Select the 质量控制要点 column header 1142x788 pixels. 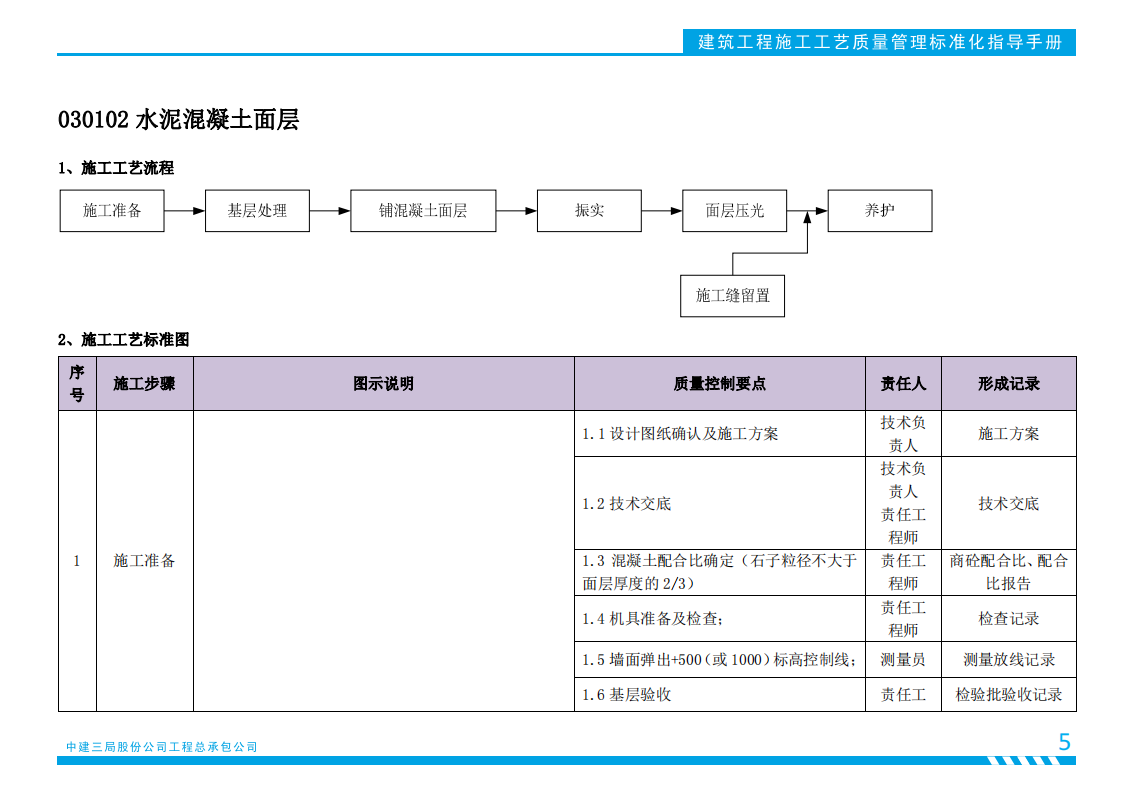tap(721, 383)
